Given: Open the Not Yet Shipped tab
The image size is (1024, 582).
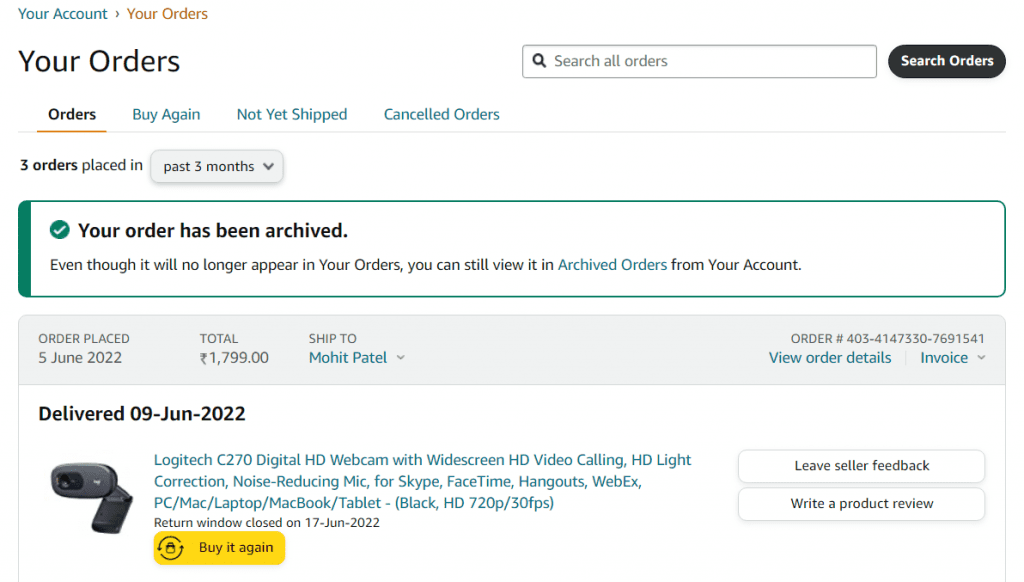Looking at the screenshot, I should (292, 114).
